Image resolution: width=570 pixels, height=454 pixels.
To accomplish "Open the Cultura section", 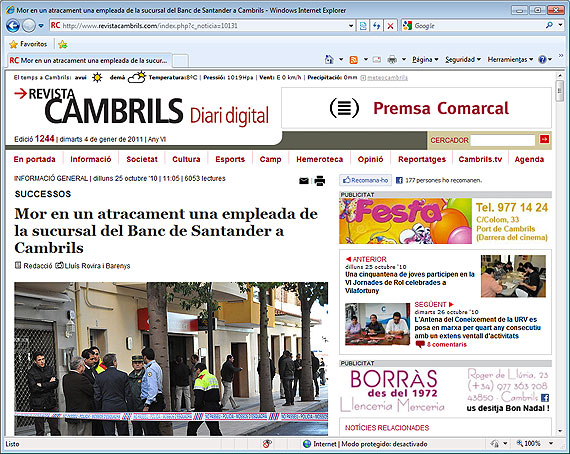I will tap(186, 159).
